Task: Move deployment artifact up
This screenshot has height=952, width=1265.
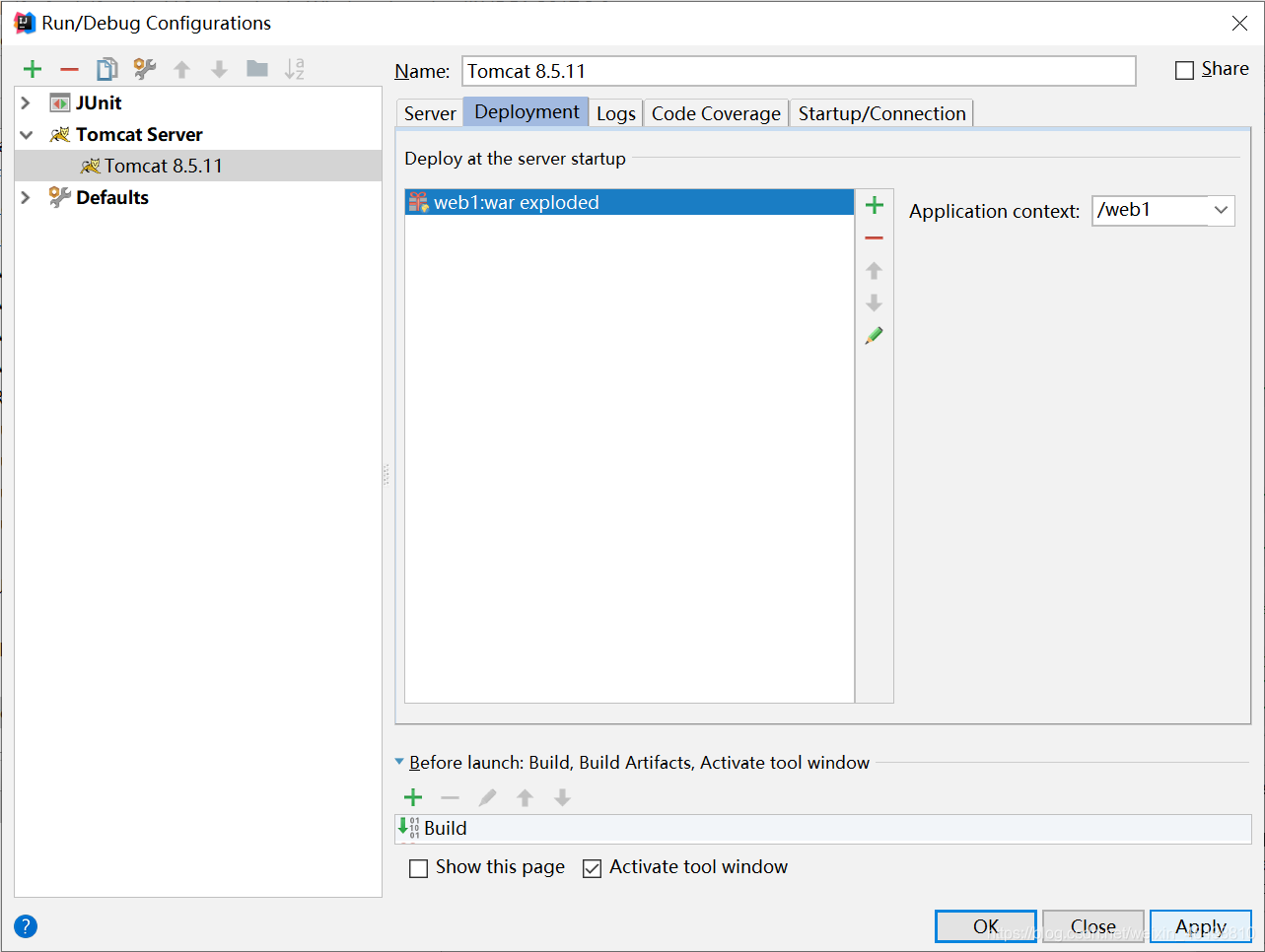Action: [x=875, y=270]
